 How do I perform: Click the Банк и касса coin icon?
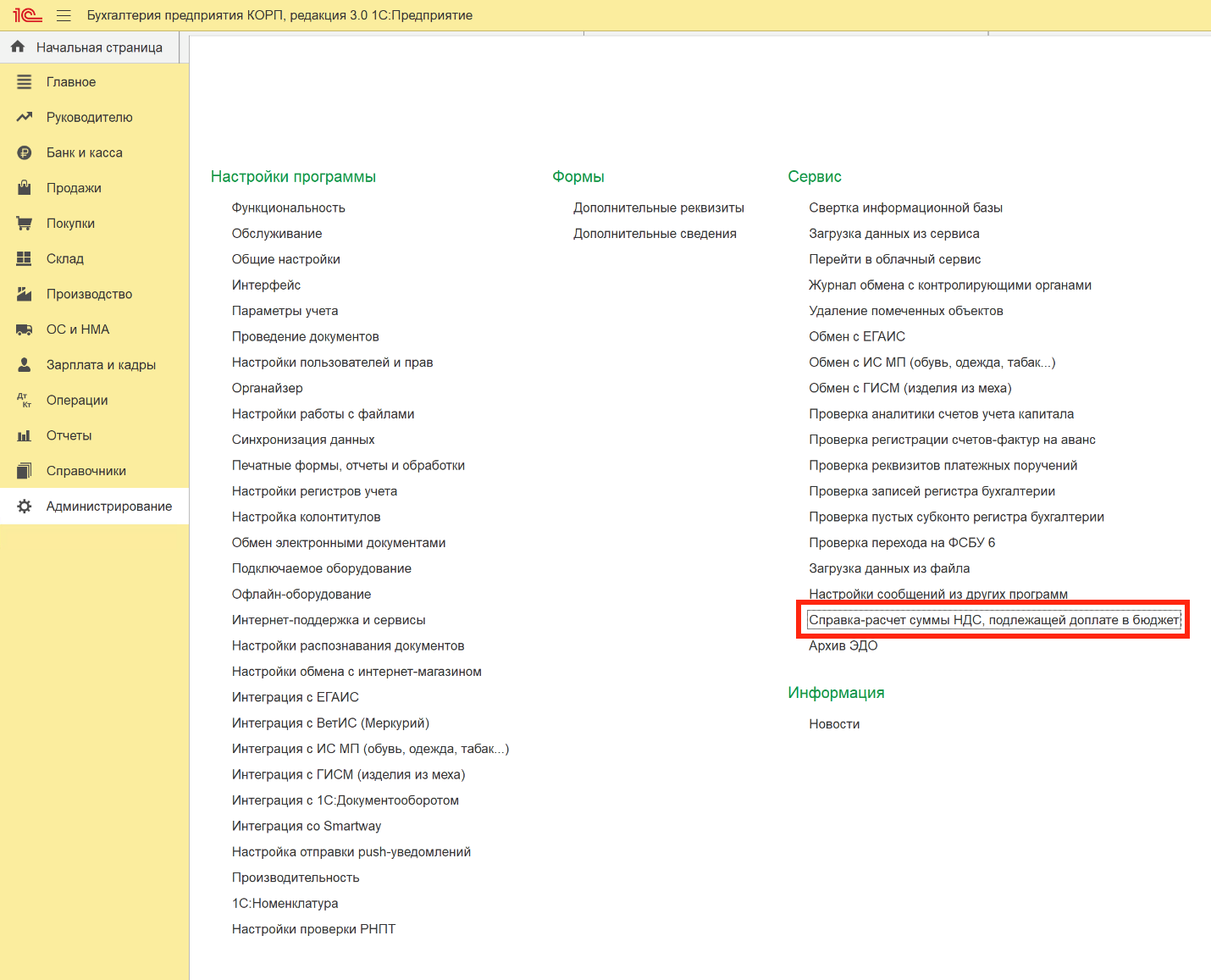click(24, 152)
